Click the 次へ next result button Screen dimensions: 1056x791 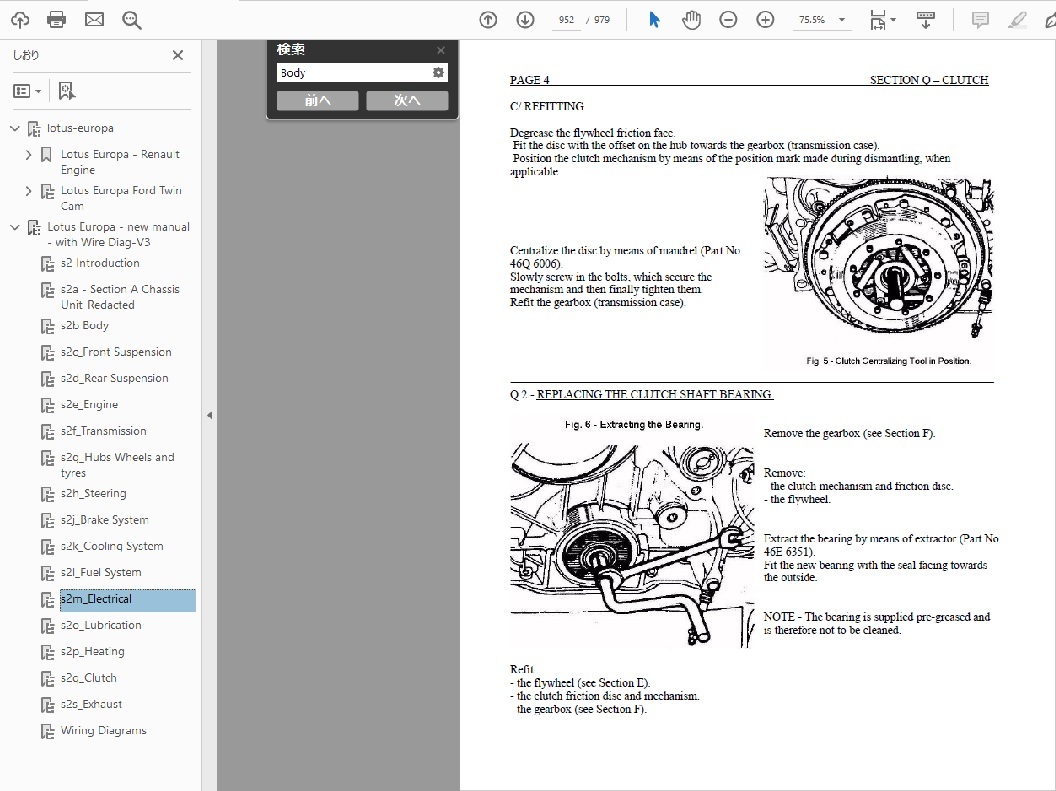(x=407, y=100)
